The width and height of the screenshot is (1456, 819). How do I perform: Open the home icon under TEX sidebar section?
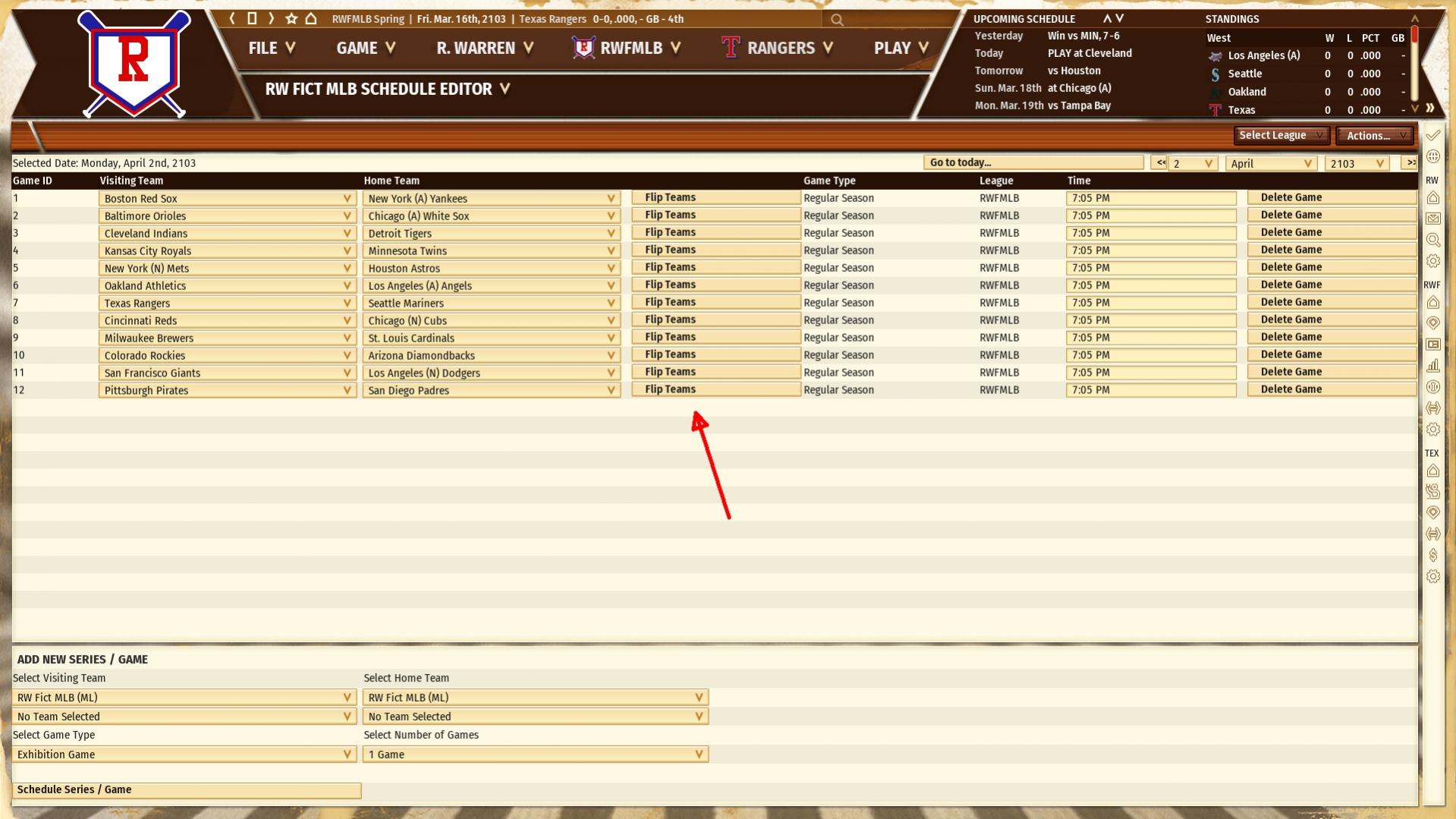(x=1432, y=471)
